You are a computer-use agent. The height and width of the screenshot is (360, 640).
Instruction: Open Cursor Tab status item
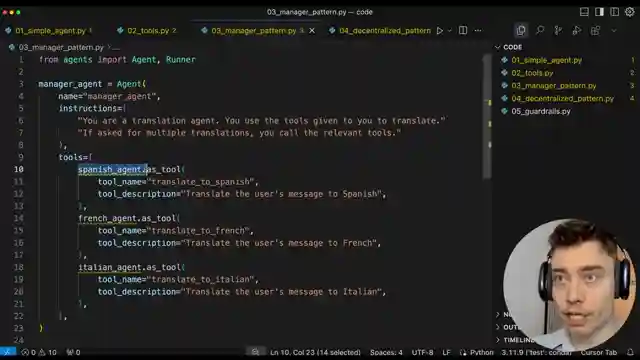pyautogui.click(x=599, y=352)
